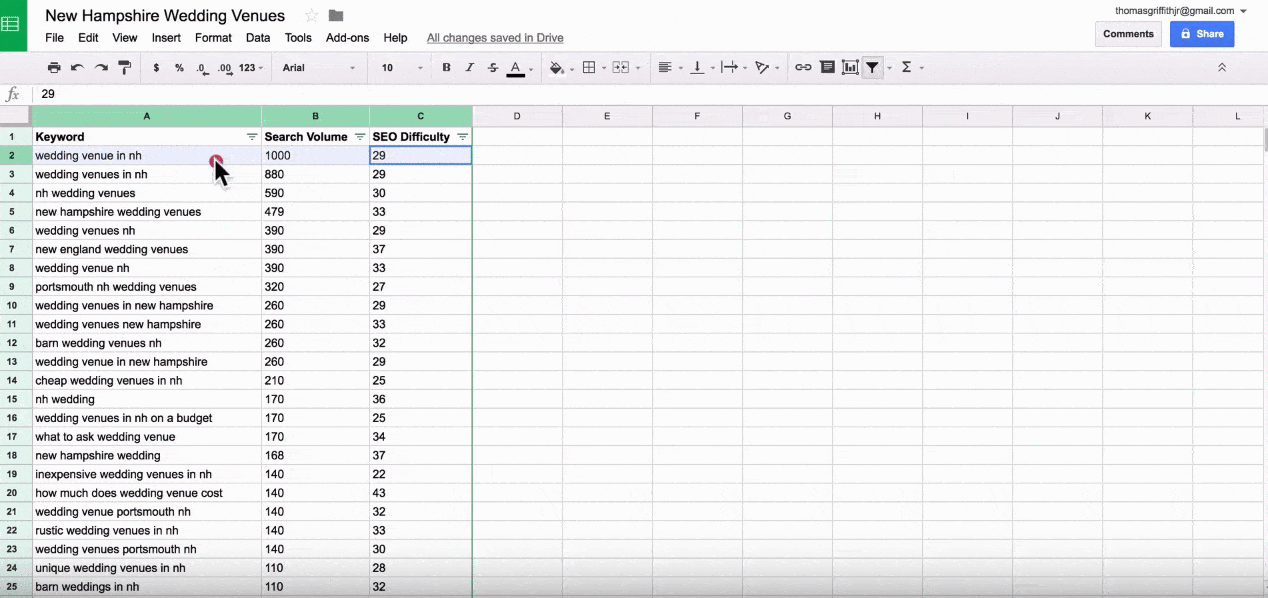This screenshot has width=1268, height=598.
Task: Open the Arial font dropdown
Action: pos(318,68)
